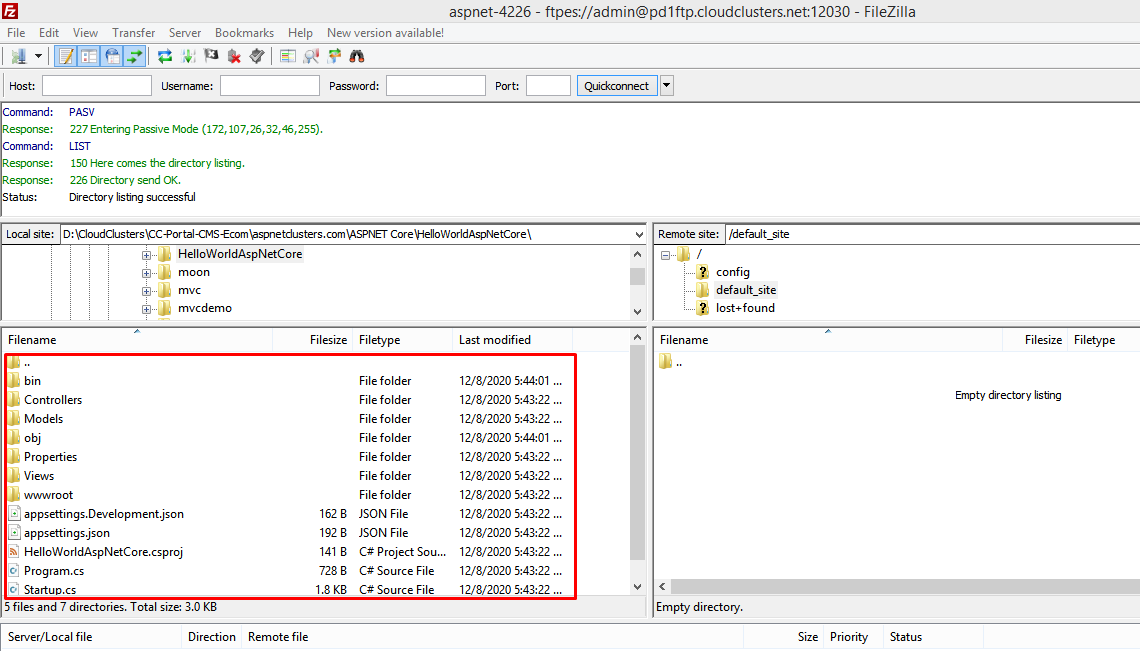Open the Site Manager dropdown arrow
1140x651 pixels.
tap(38, 56)
